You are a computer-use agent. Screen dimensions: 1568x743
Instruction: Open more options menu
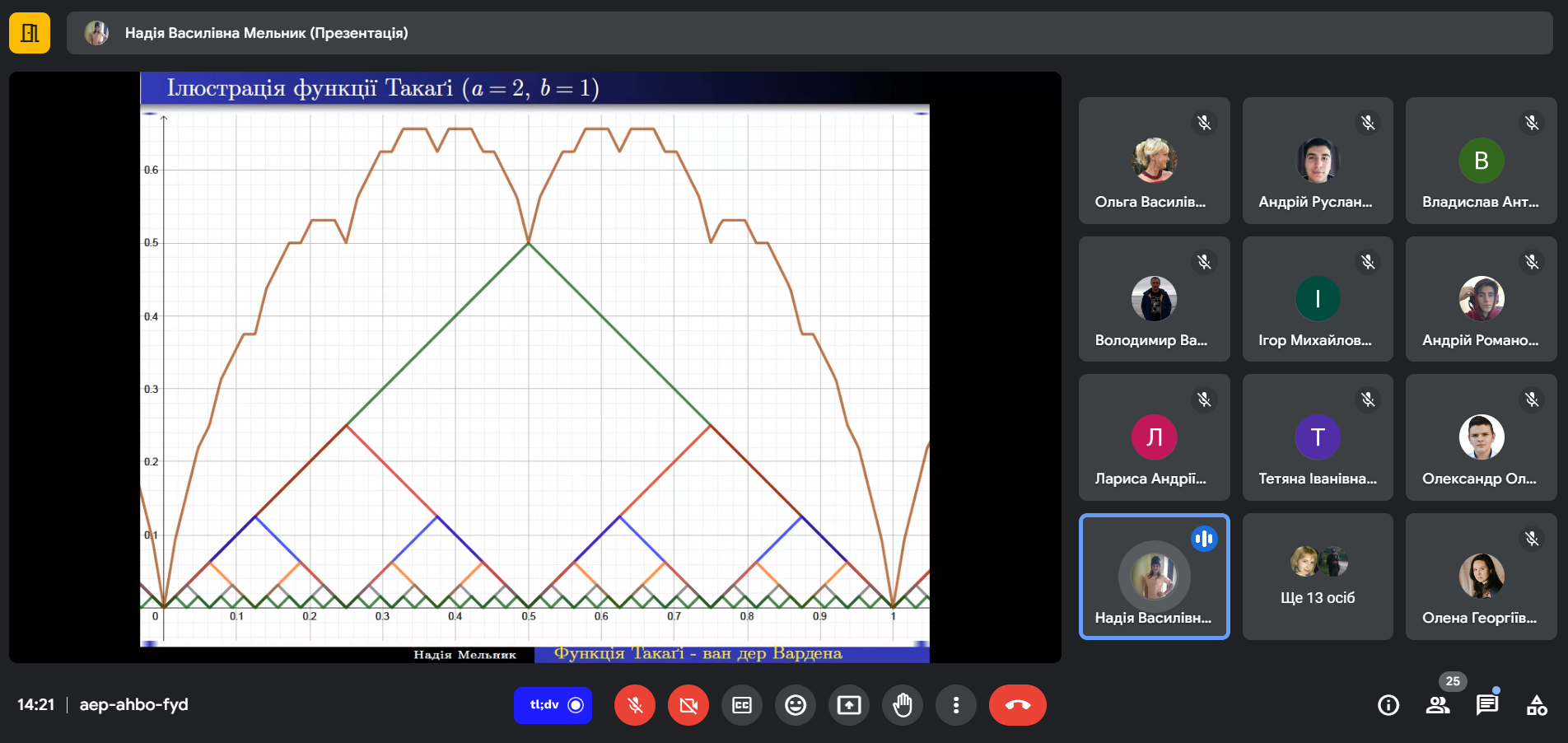coord(956,705)
